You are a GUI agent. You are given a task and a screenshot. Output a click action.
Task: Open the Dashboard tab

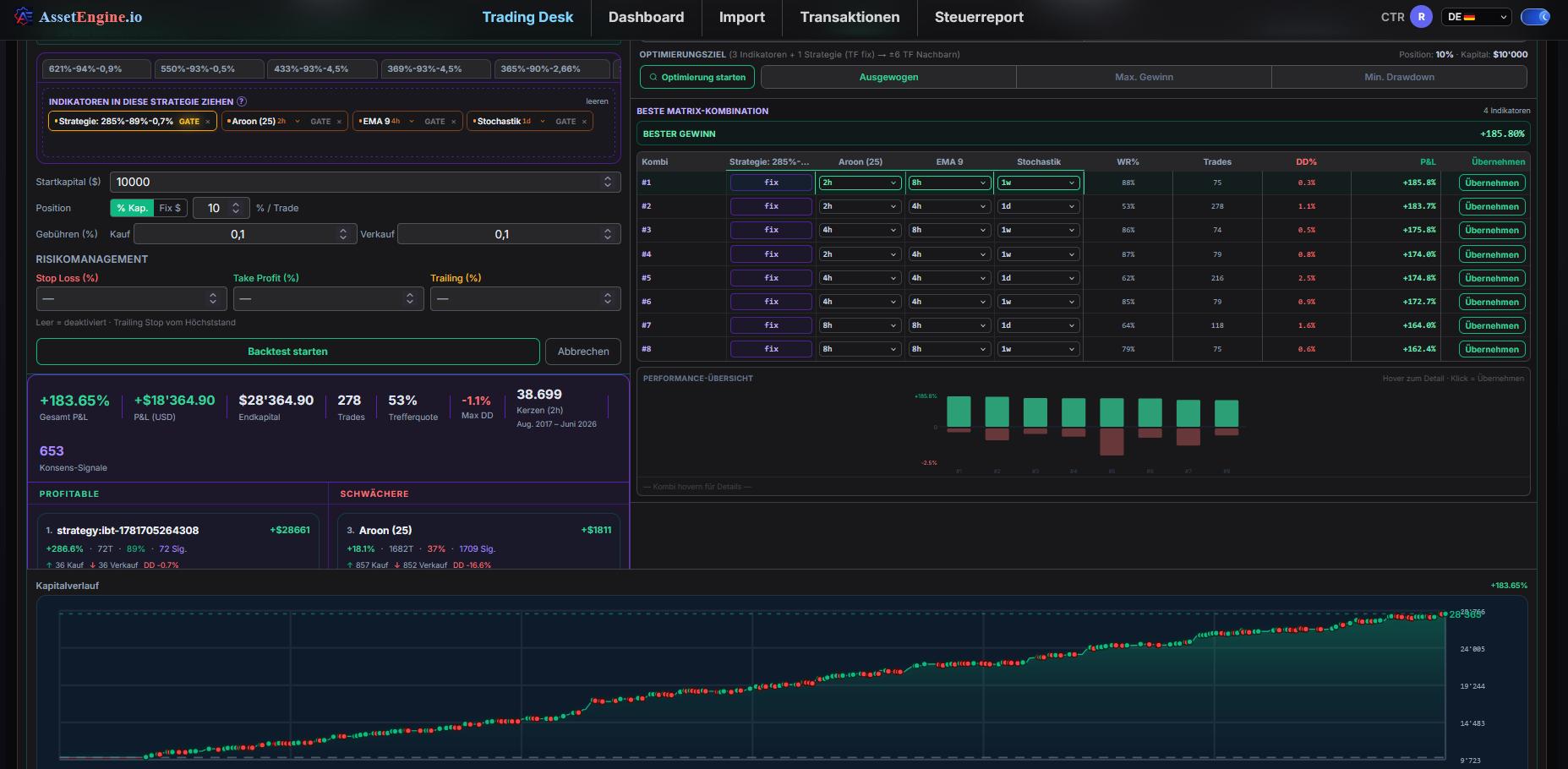tap(646, 17)
